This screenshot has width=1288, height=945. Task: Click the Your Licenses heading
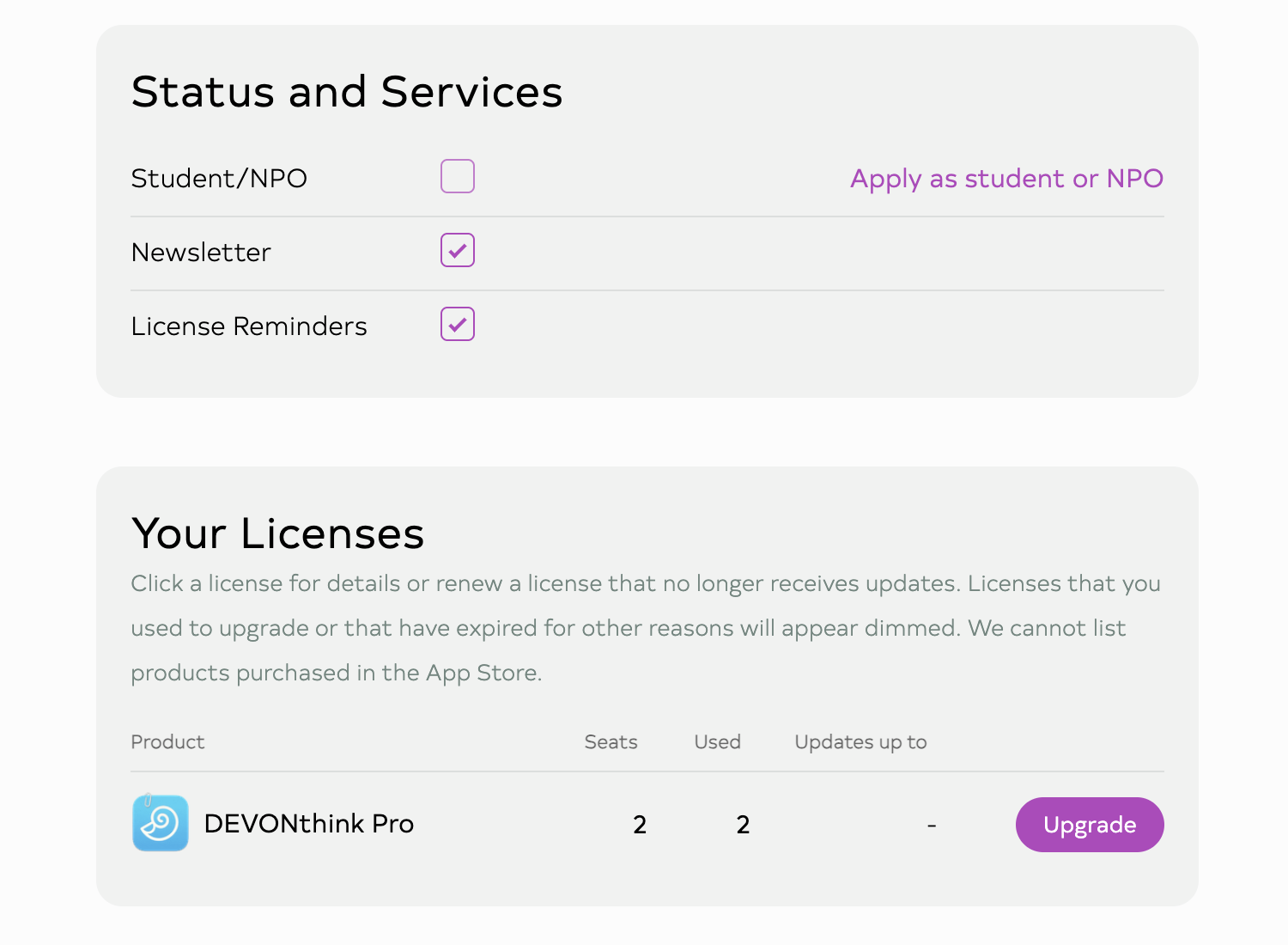click(277, 533)
